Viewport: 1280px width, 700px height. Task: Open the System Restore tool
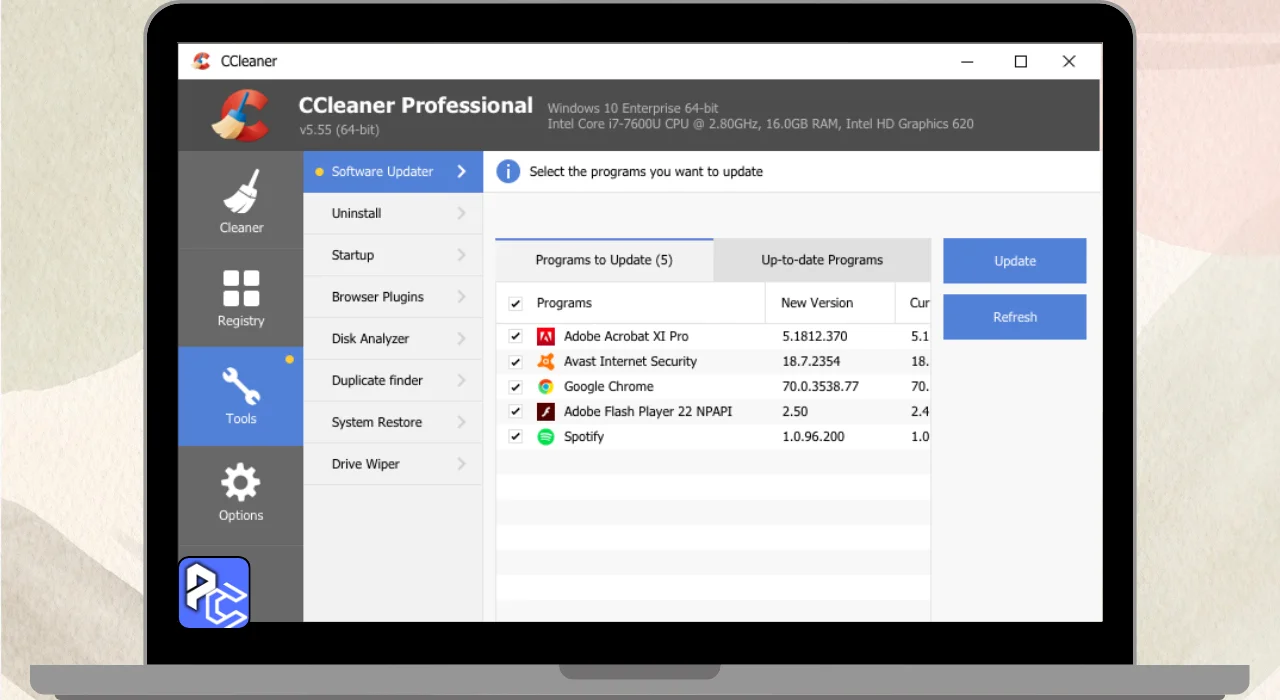tap(393, 422)
